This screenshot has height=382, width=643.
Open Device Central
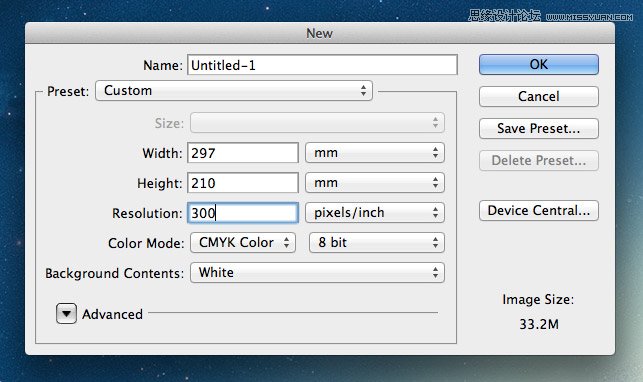tap(538, 210)
